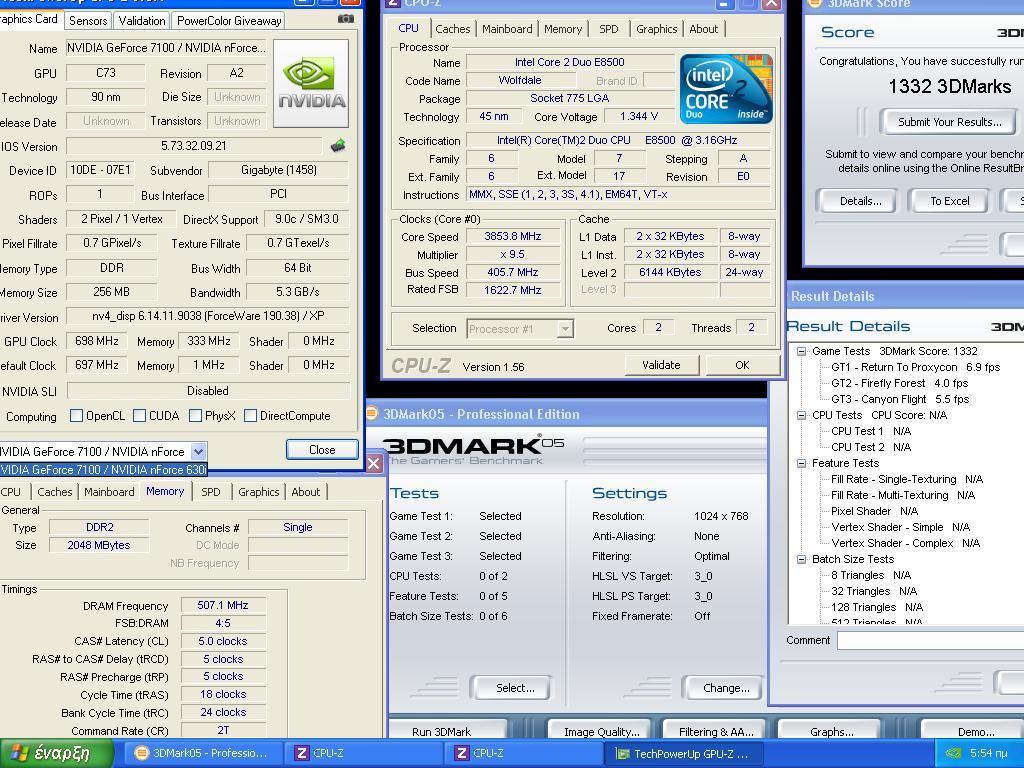The image size is (1024, 768).
Task: Click OK in the CPU-Z window
Action: pyautogui.click(x=743, y=365)
